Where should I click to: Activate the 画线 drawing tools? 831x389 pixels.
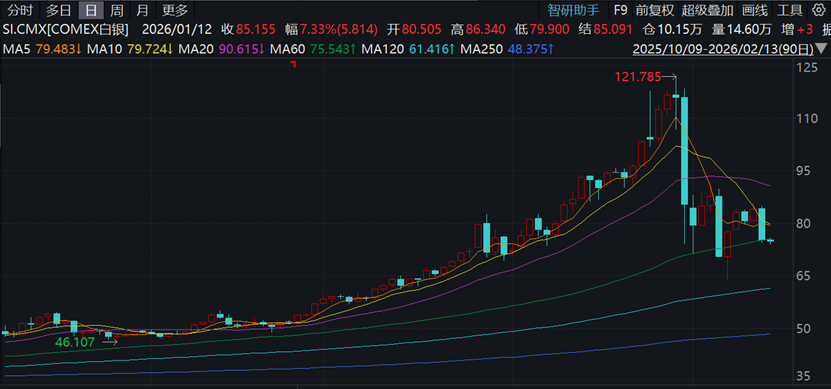(x=754, y=10)
